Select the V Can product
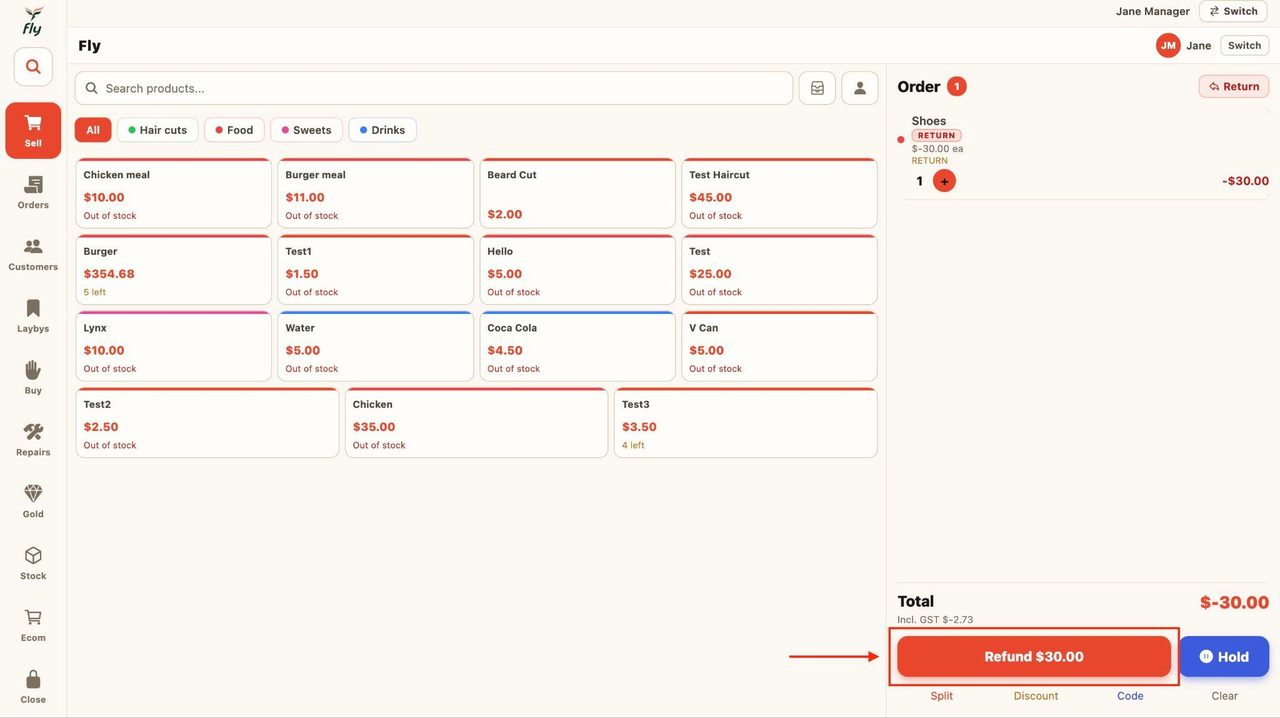This screenshot has height=718, width=1280. (x=780, y=346)
